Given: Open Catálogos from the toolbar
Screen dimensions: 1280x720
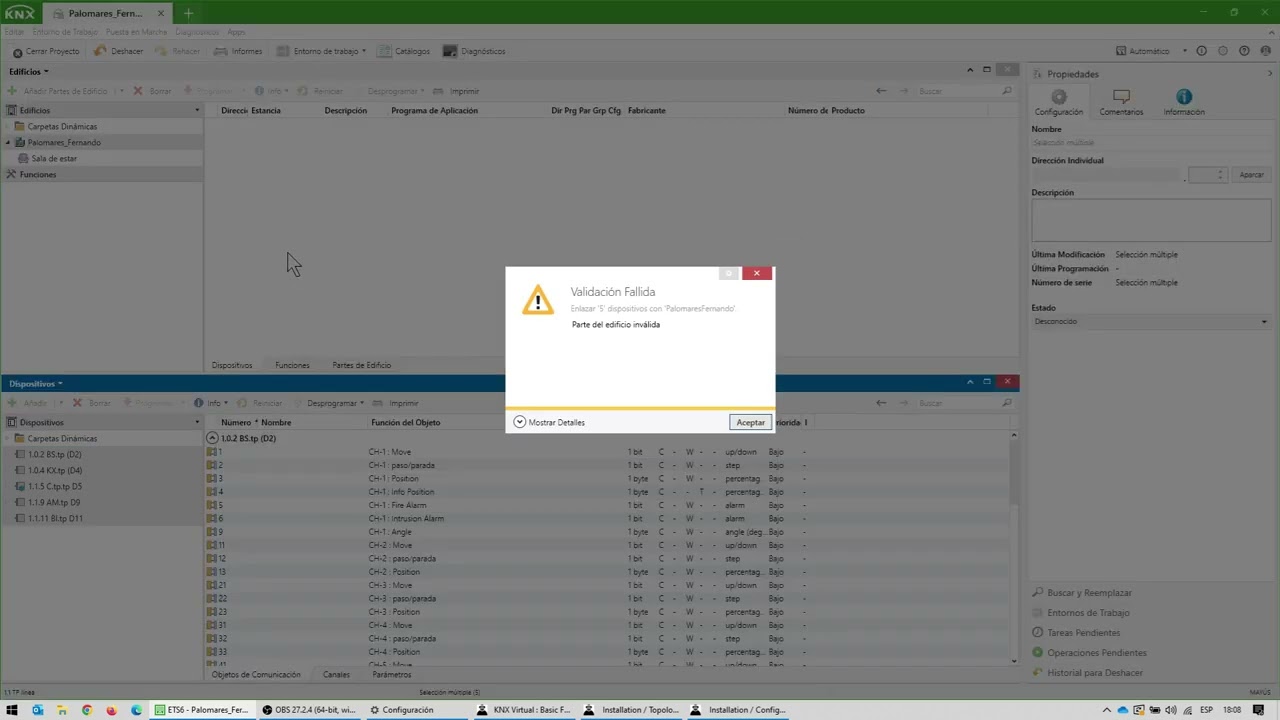Looking at the screenshot, I should (x=404, y=51).
